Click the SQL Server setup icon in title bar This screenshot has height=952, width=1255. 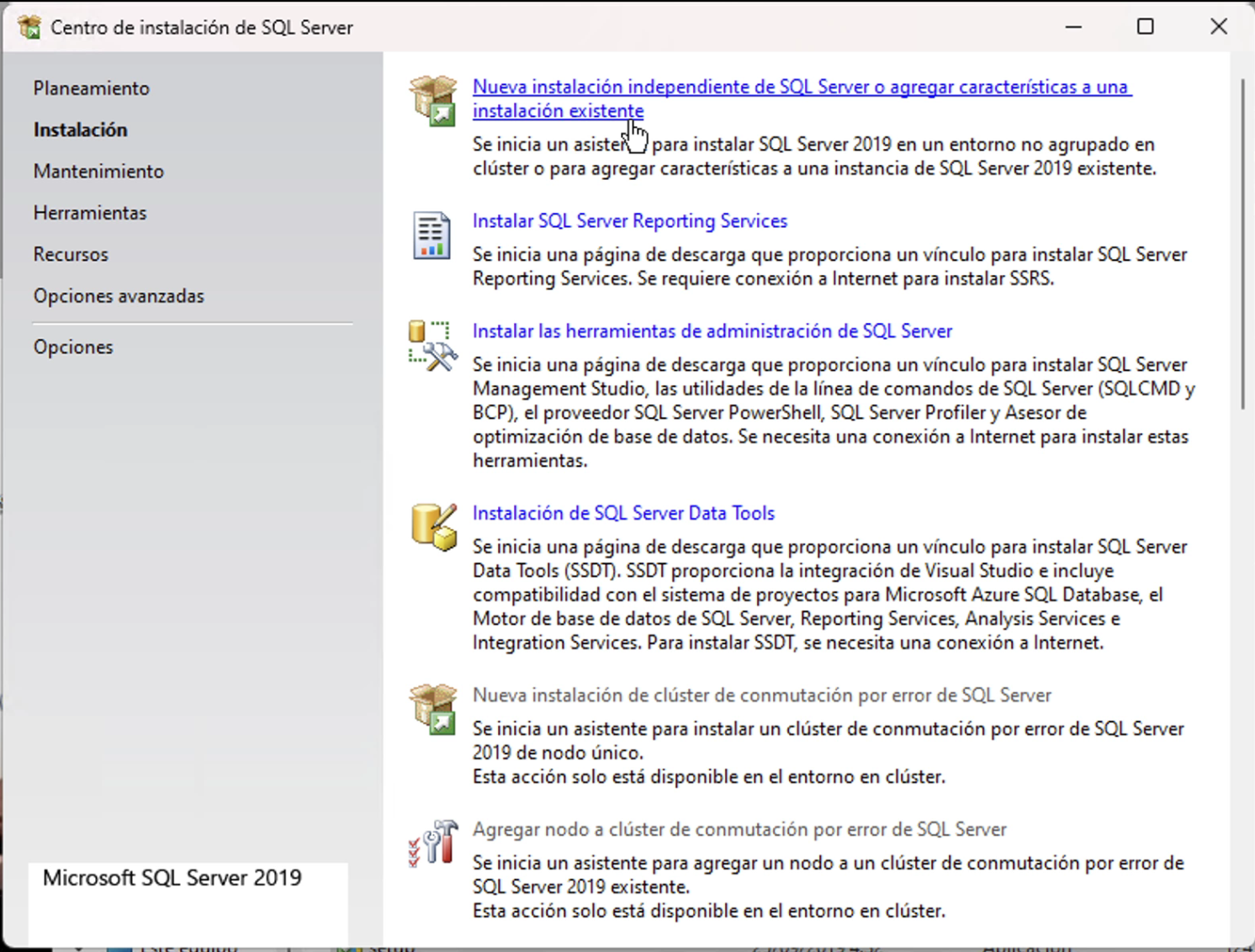coord(29,27)
